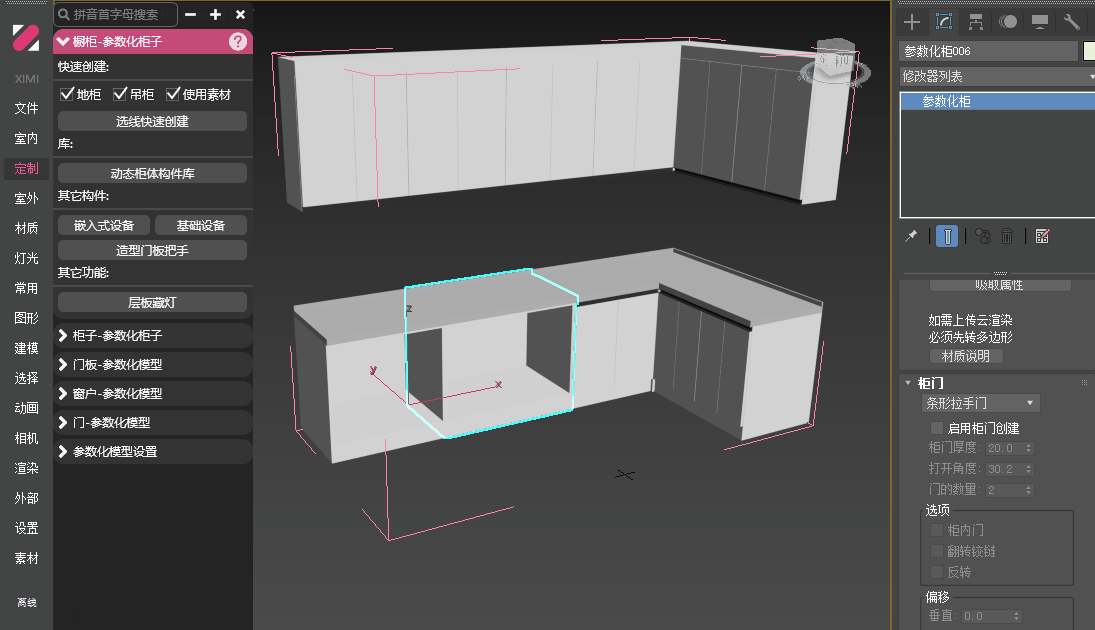Click the 打开角度 spinner arrows
This screenshot has width=1095, height=630.
1029,469
